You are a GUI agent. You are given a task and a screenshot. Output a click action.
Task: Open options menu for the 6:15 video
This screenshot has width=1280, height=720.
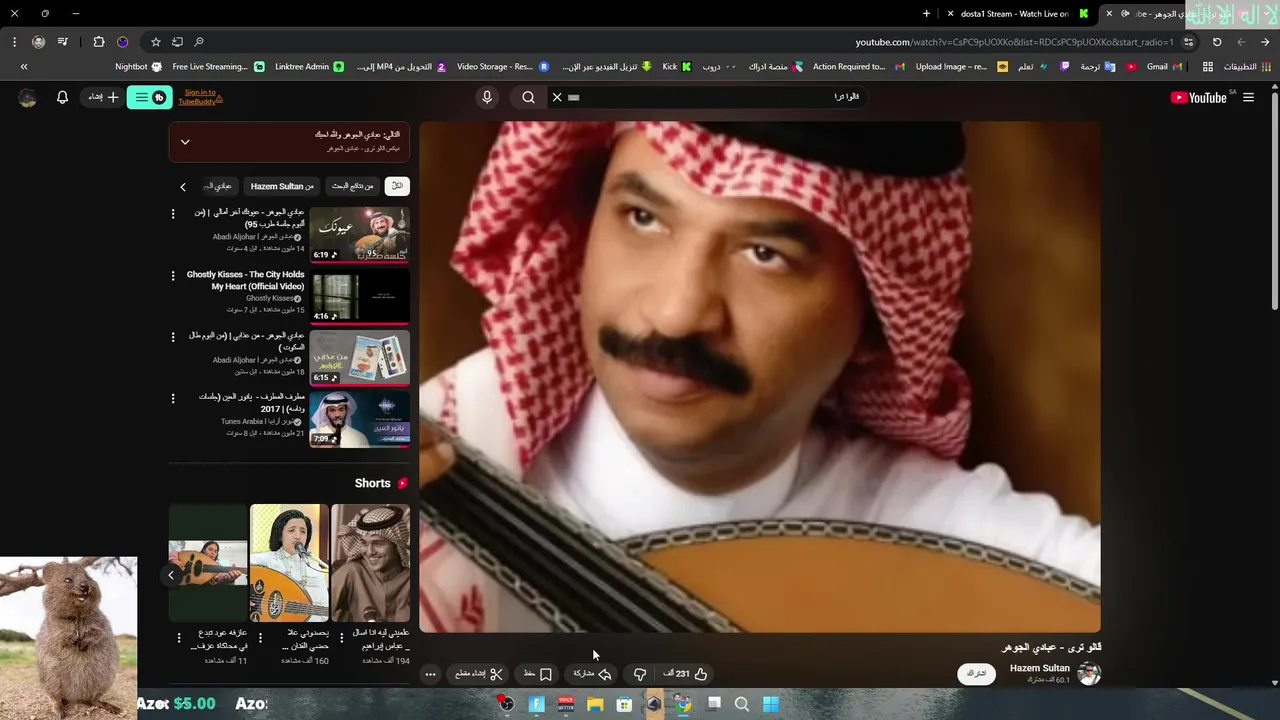173,337
